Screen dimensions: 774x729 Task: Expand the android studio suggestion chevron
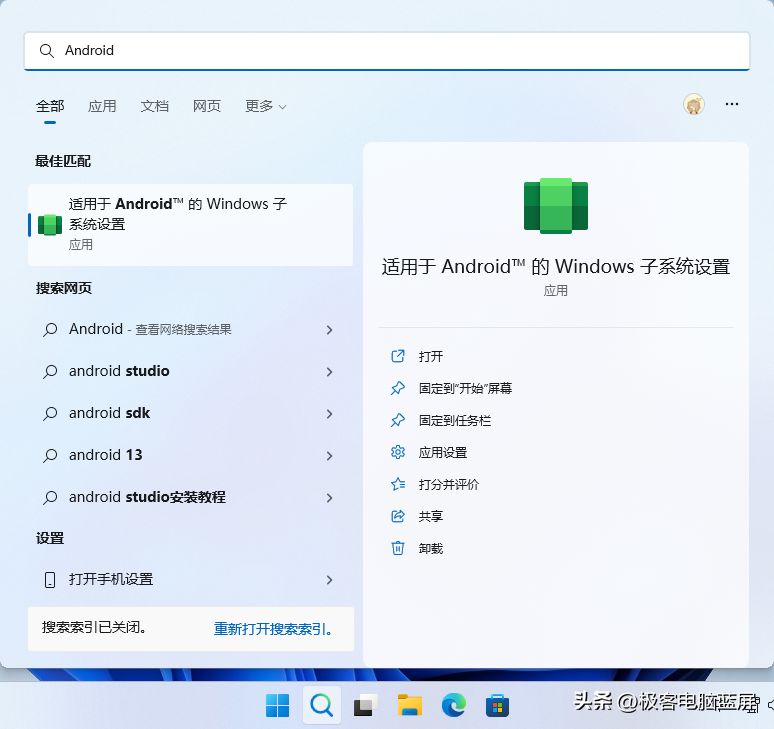click(330, 372)
